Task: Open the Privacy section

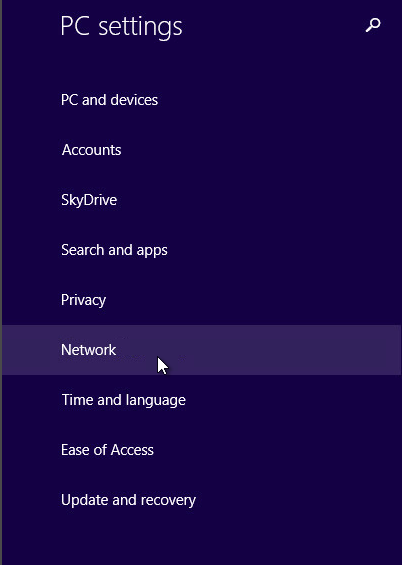Action: point(201,300)
